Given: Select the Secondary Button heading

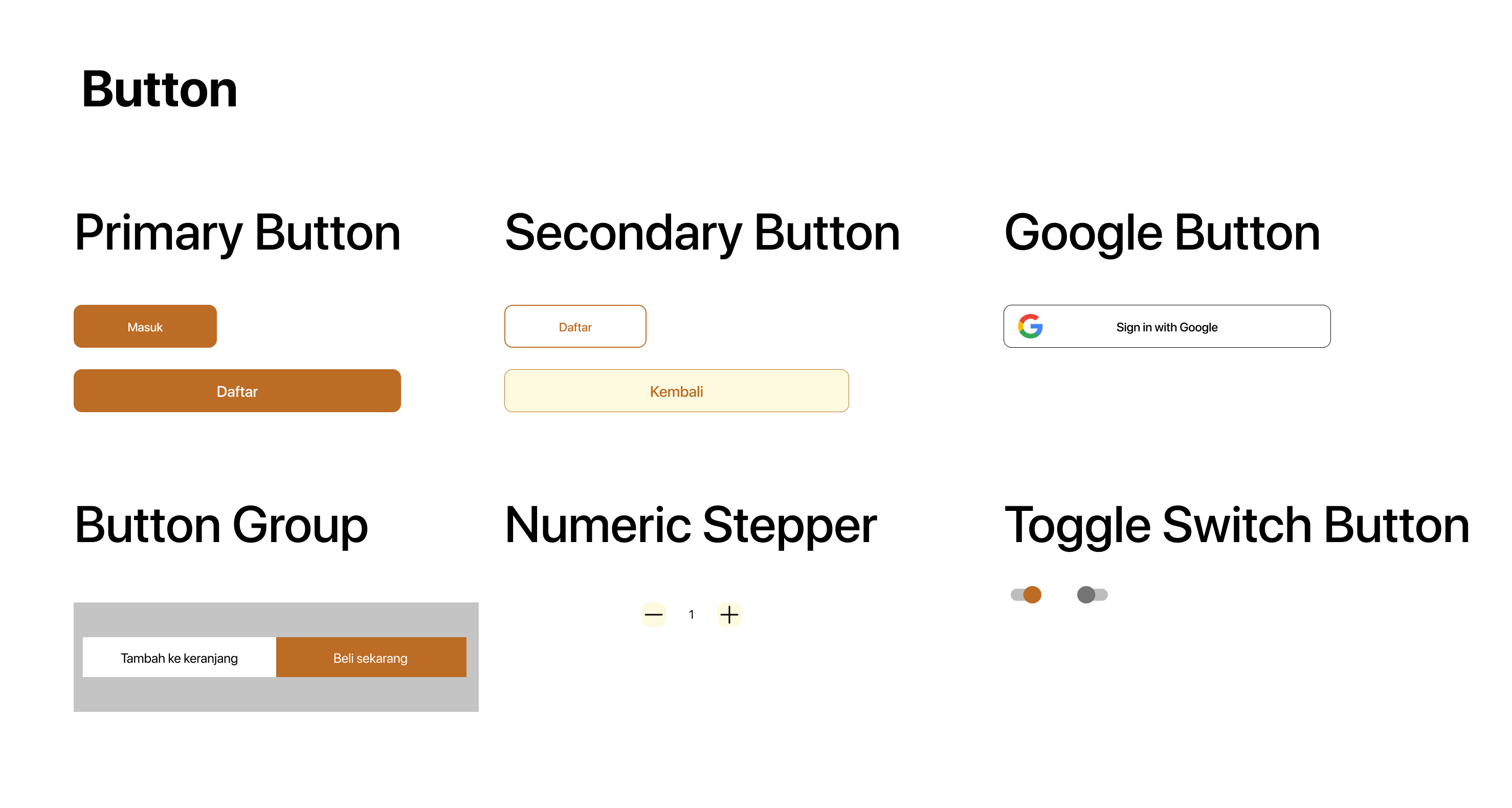Looking at the screenshot, I should (702, 233).
